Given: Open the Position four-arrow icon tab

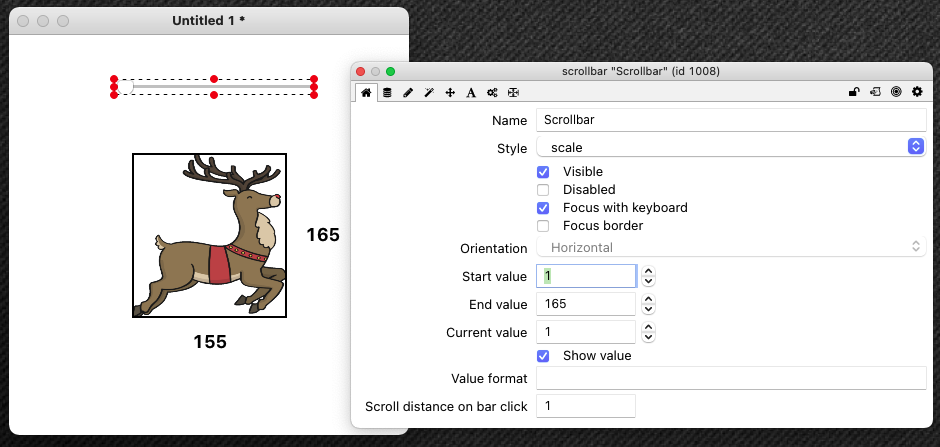Looking at the screenshot, I should 450,92.
